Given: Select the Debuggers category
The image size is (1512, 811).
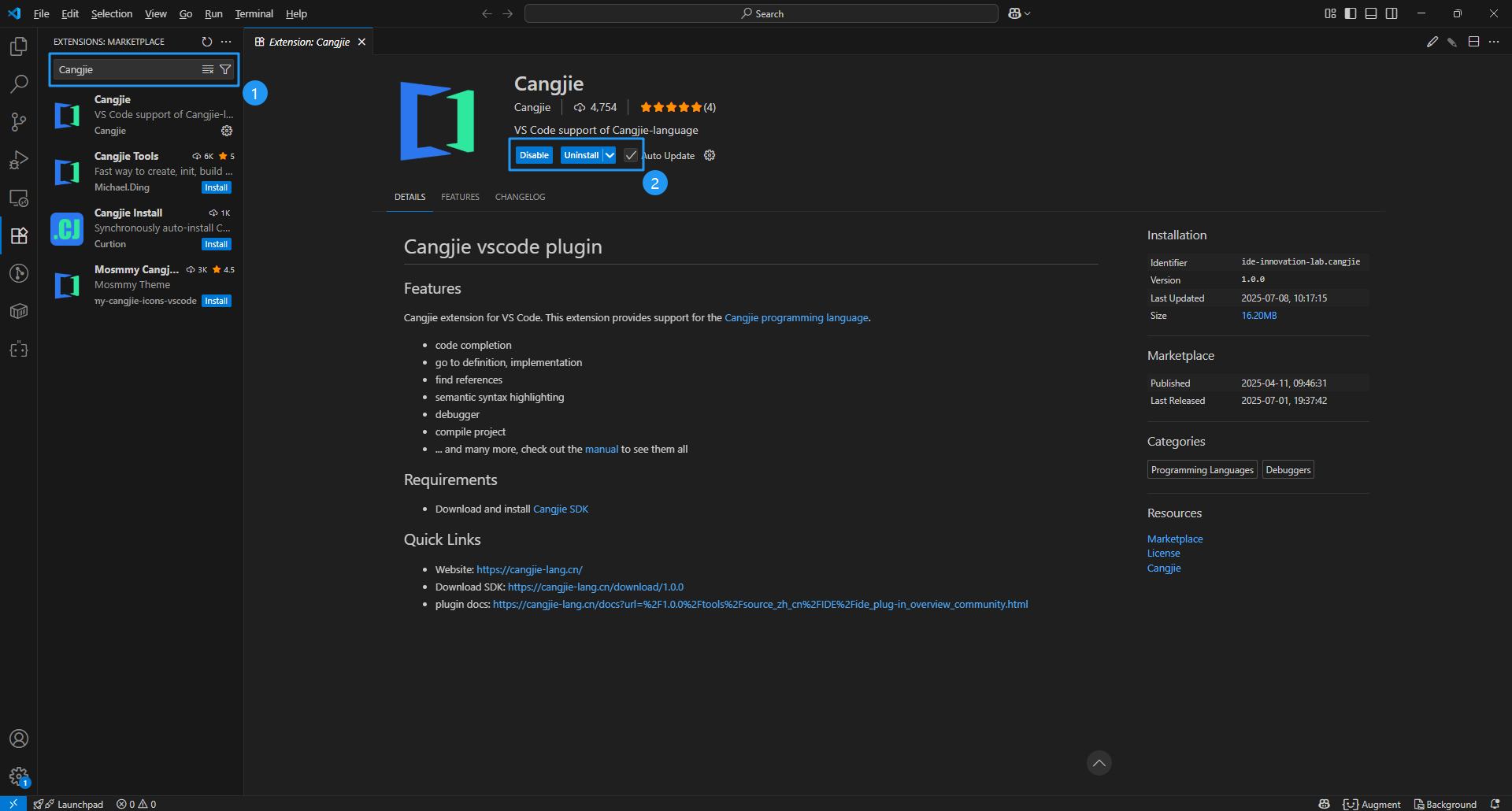Looking at the screenshot, I should tap(1288, 470).
